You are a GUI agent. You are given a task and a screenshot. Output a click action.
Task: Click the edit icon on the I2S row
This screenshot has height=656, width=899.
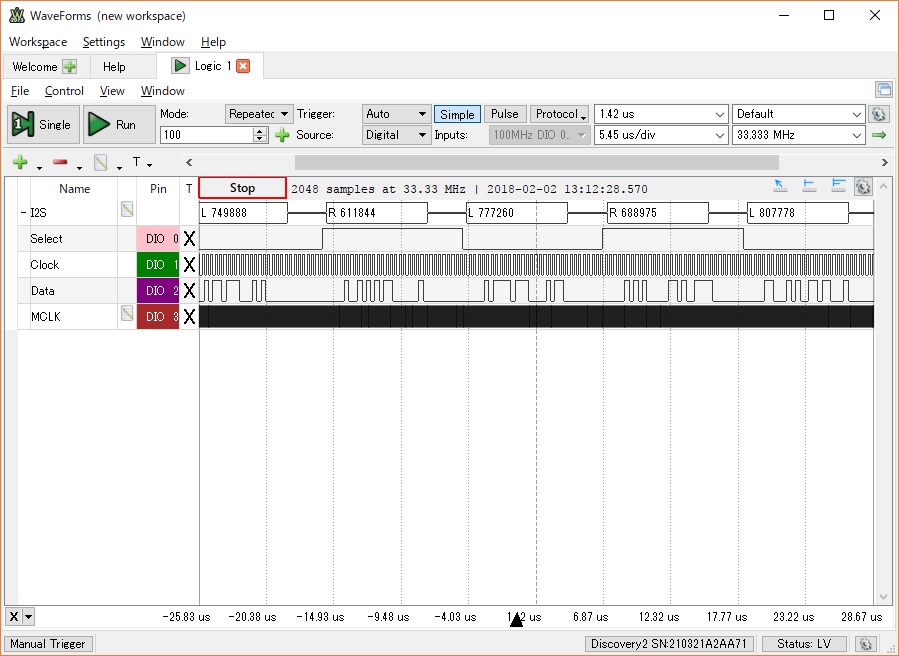click(127, 209)
